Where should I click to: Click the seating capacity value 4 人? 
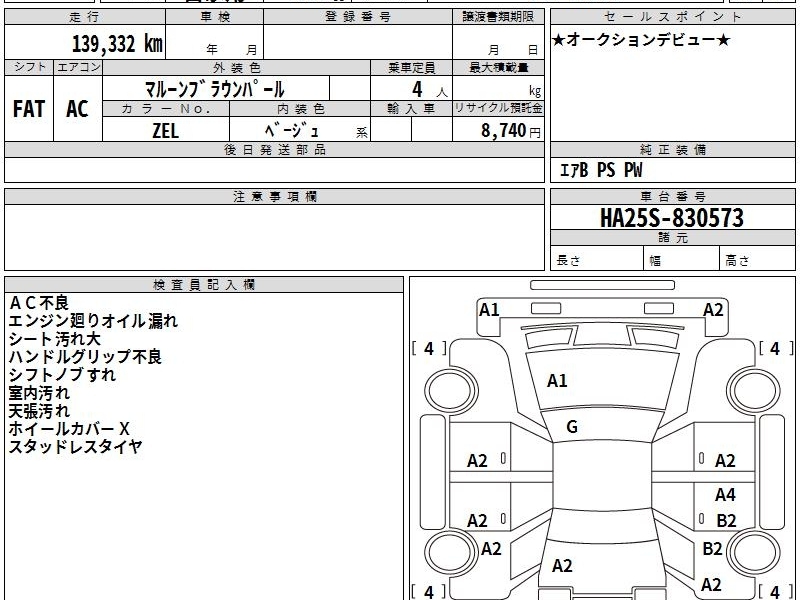(430, 90)
